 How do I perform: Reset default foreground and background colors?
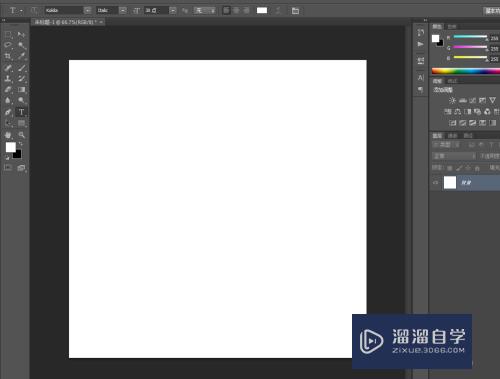point(7,158)
